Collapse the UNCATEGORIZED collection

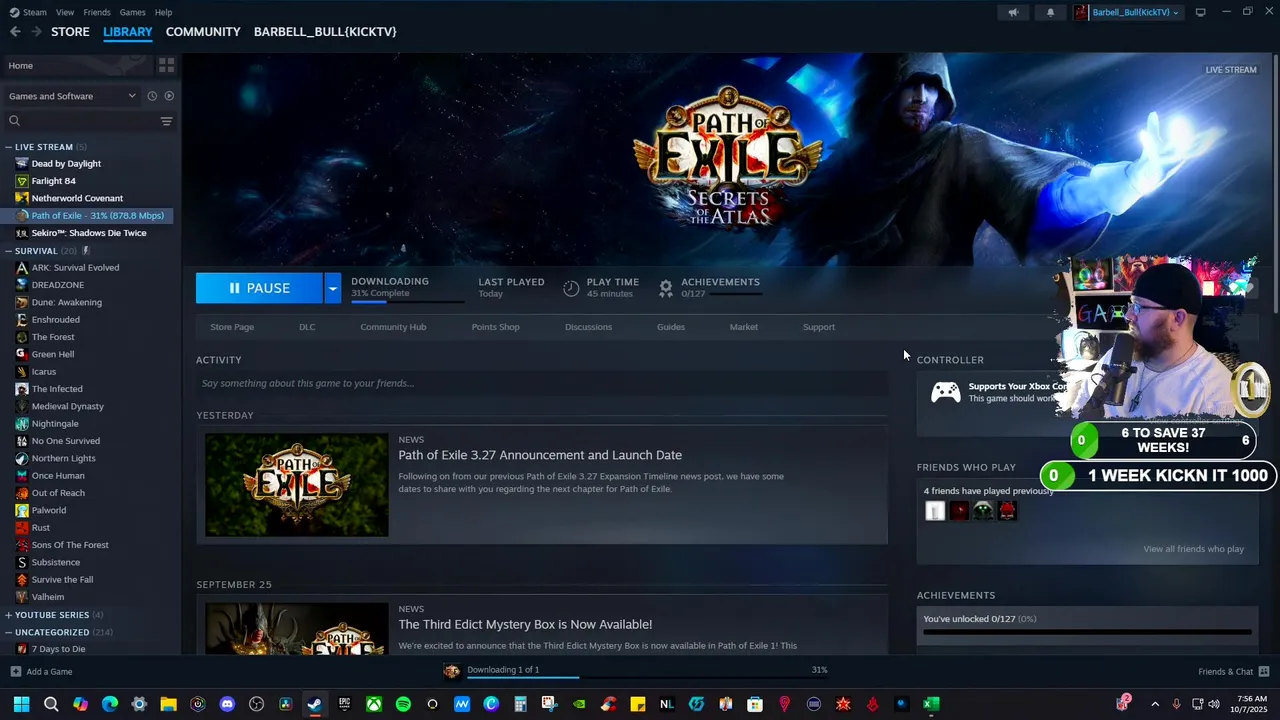coord(9,632)
